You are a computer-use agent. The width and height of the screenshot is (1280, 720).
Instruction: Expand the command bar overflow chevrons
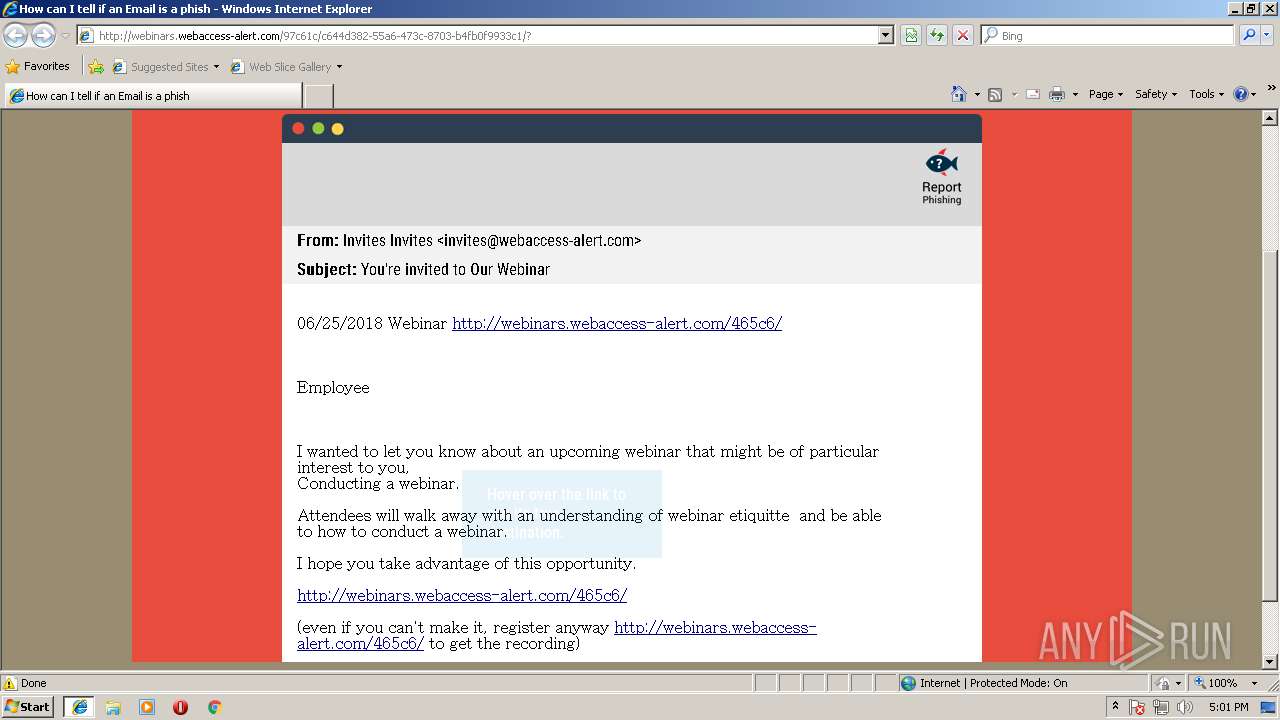coord(1271,89)
